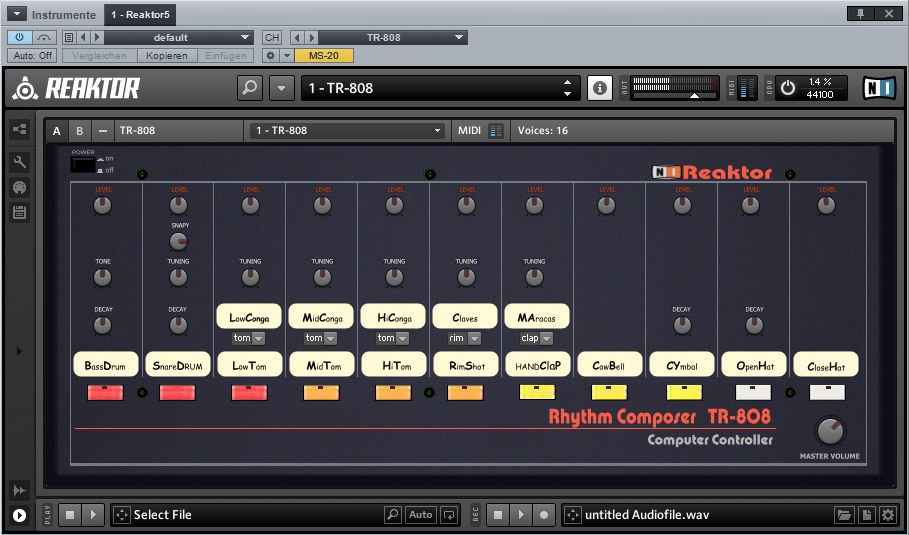Click the circular play icon at bottom left

pos(19,515)
